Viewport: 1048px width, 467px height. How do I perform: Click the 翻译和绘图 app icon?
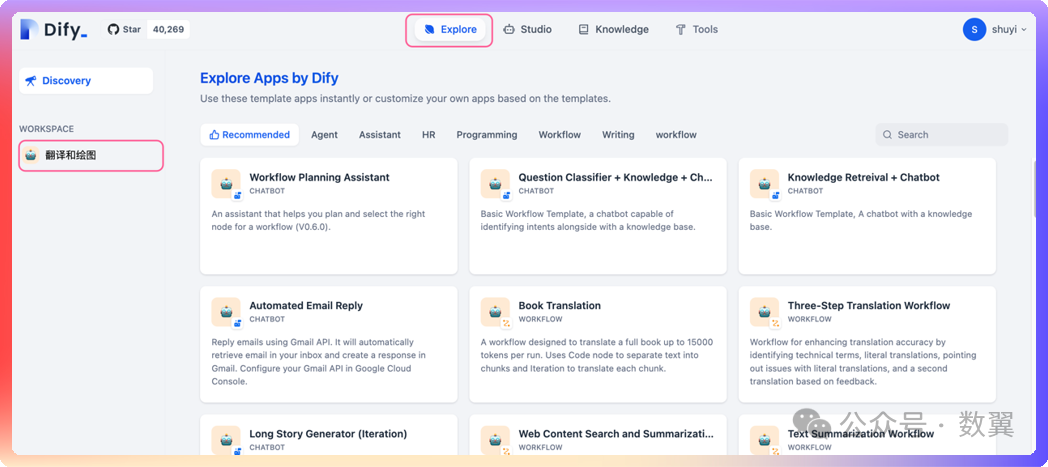click(x=31, y=155)
